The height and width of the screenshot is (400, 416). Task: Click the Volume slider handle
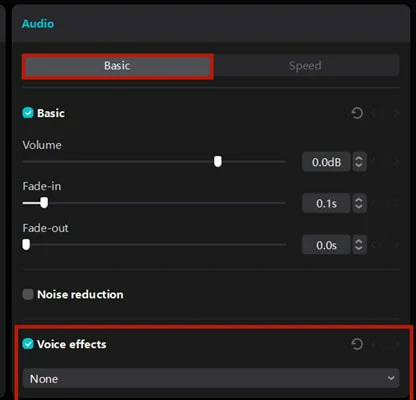(218, 162)
